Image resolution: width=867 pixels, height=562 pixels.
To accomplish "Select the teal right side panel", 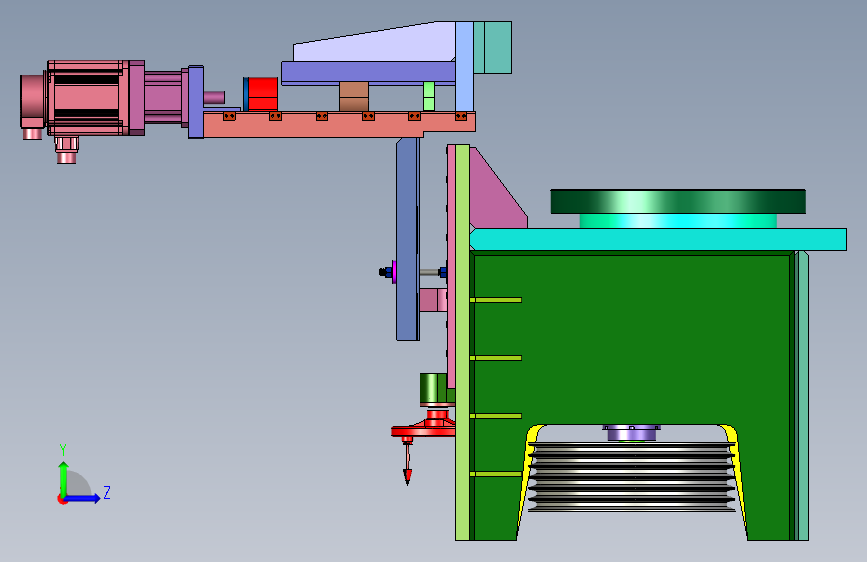I will pos(802,396).
